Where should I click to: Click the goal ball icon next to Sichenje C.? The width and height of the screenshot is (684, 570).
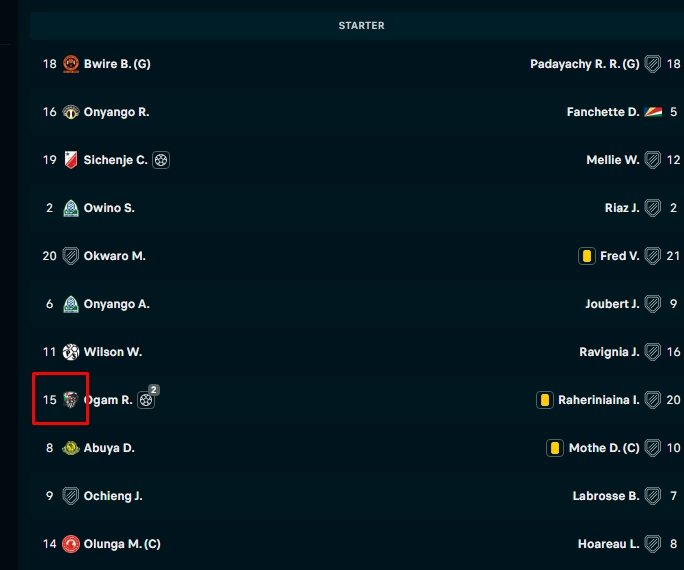161,160
